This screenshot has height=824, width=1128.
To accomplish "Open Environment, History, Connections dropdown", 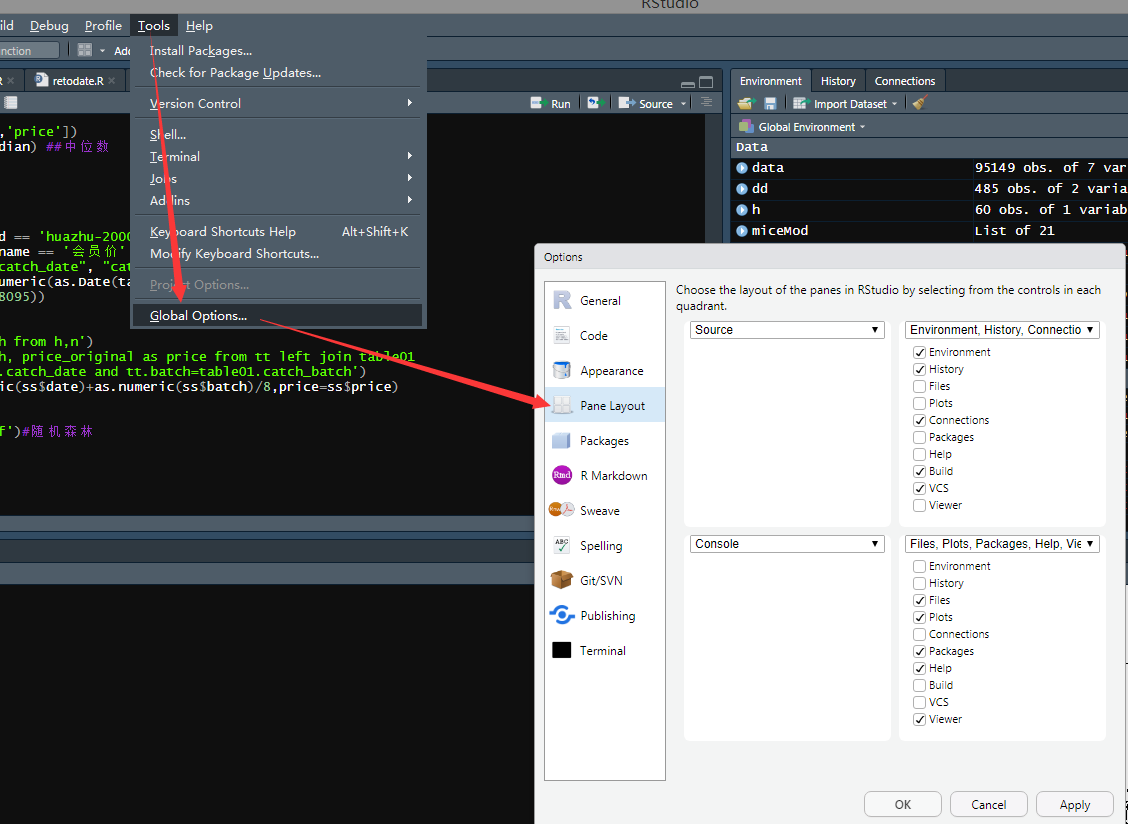I will [x=1002, y=330].
